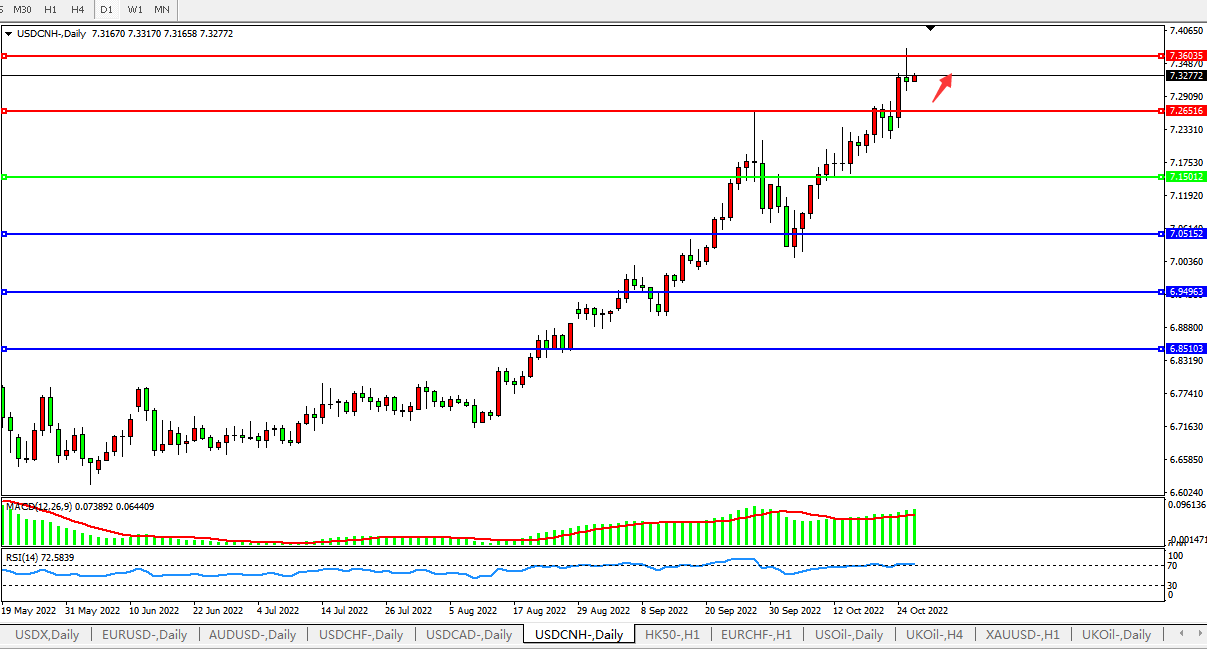The width and height of the screenshot is (1207, 649).
Task: Click the red arrow drawing on chart
Action: [x=941, y=88]
